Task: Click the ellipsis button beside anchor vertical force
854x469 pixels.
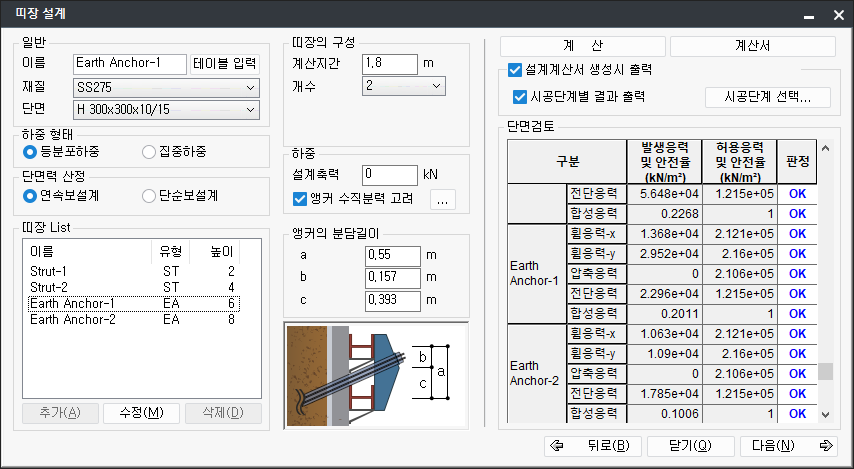Action: [x=442, y=199]
